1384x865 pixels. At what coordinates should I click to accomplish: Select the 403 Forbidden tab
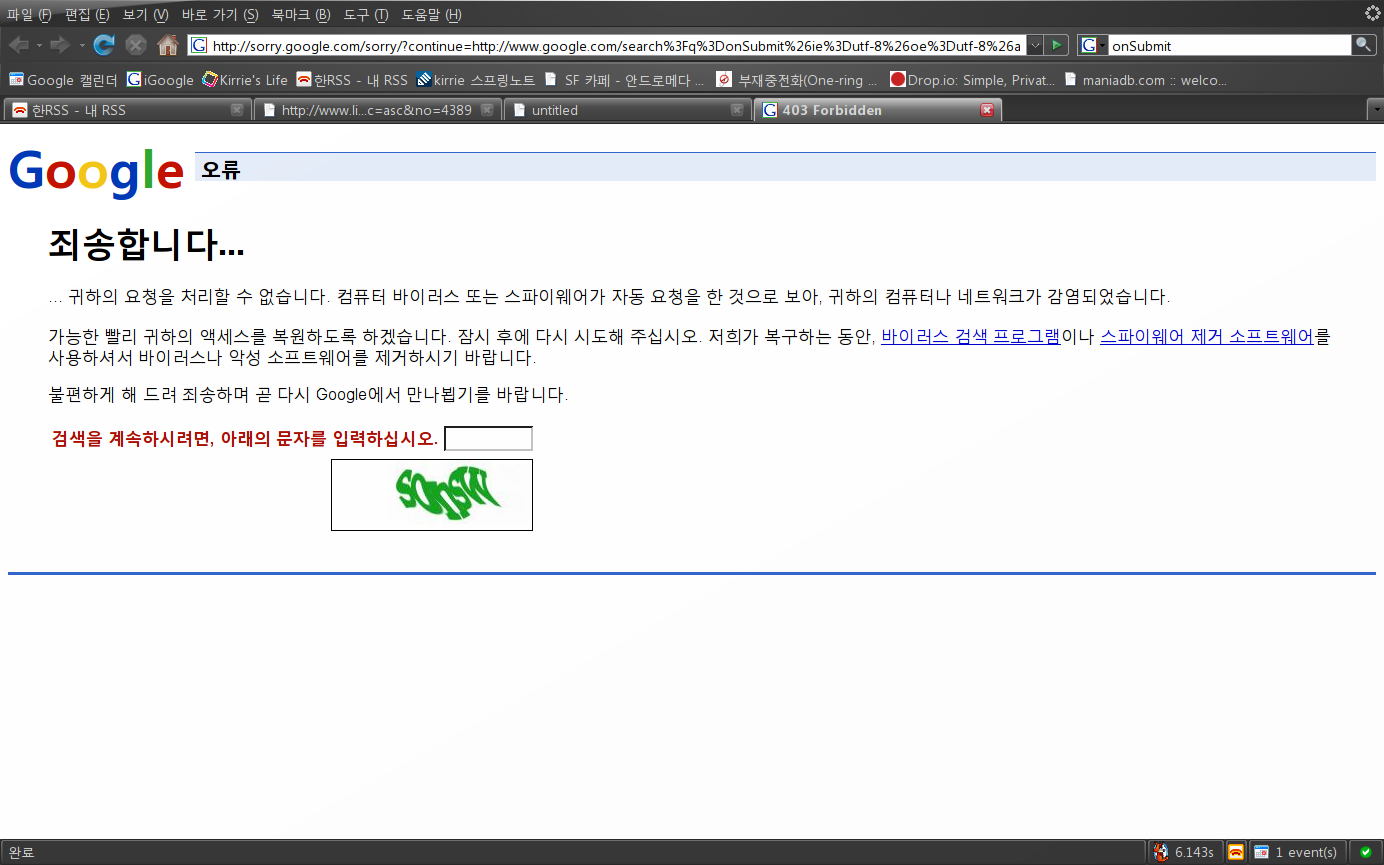pos(876,110)
